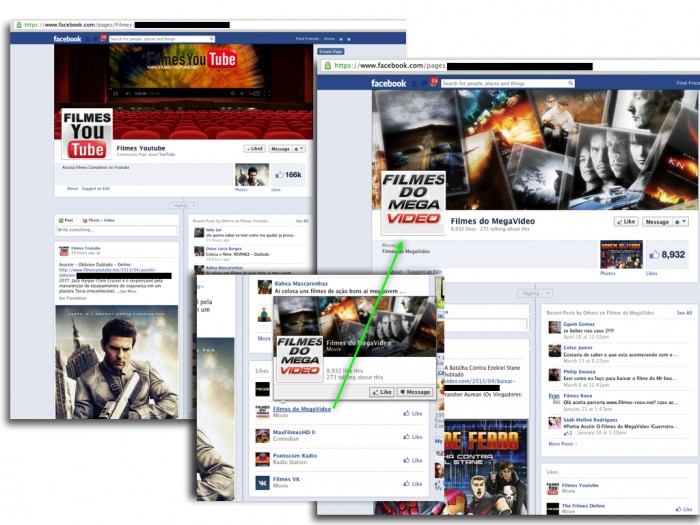Click The Filmes Online icon in Likes box
This screenshot has width=700, height=525.
click(553, 508)
